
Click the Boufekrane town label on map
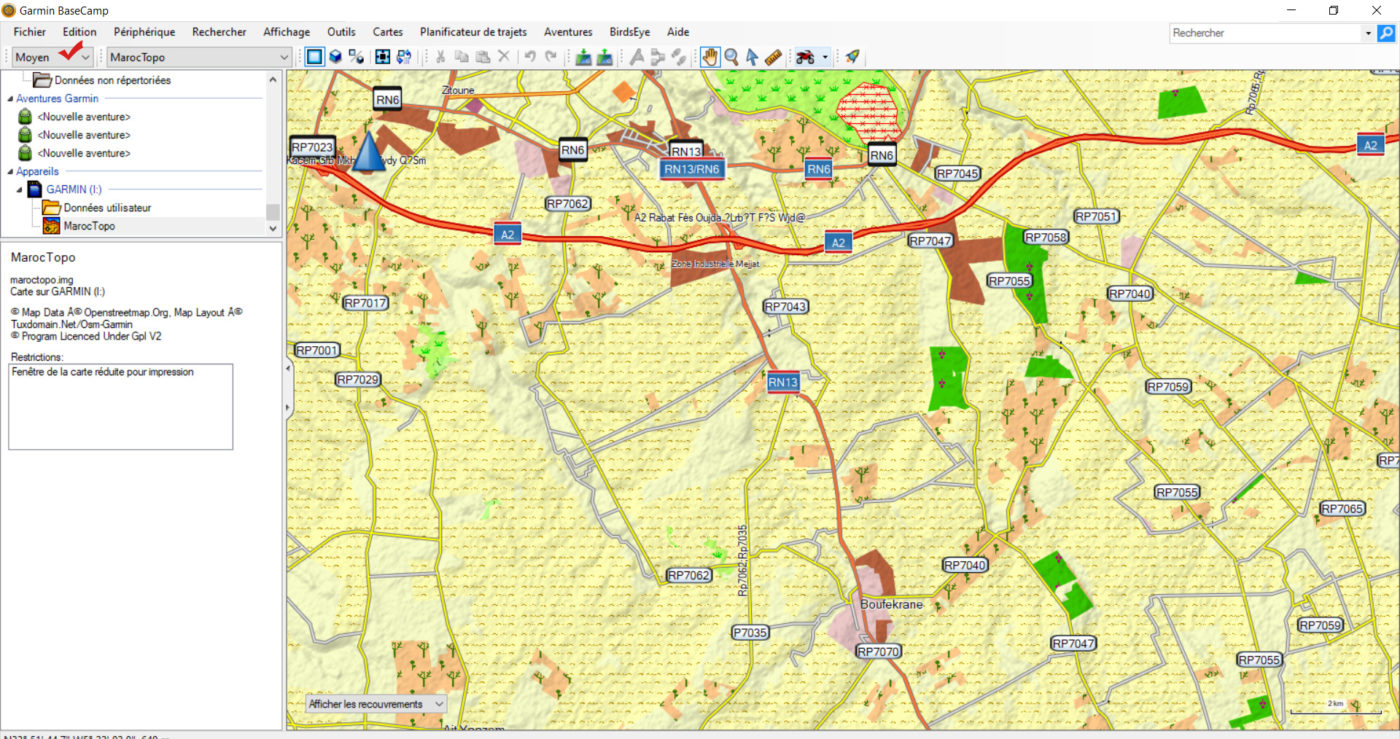pos(891,605)
